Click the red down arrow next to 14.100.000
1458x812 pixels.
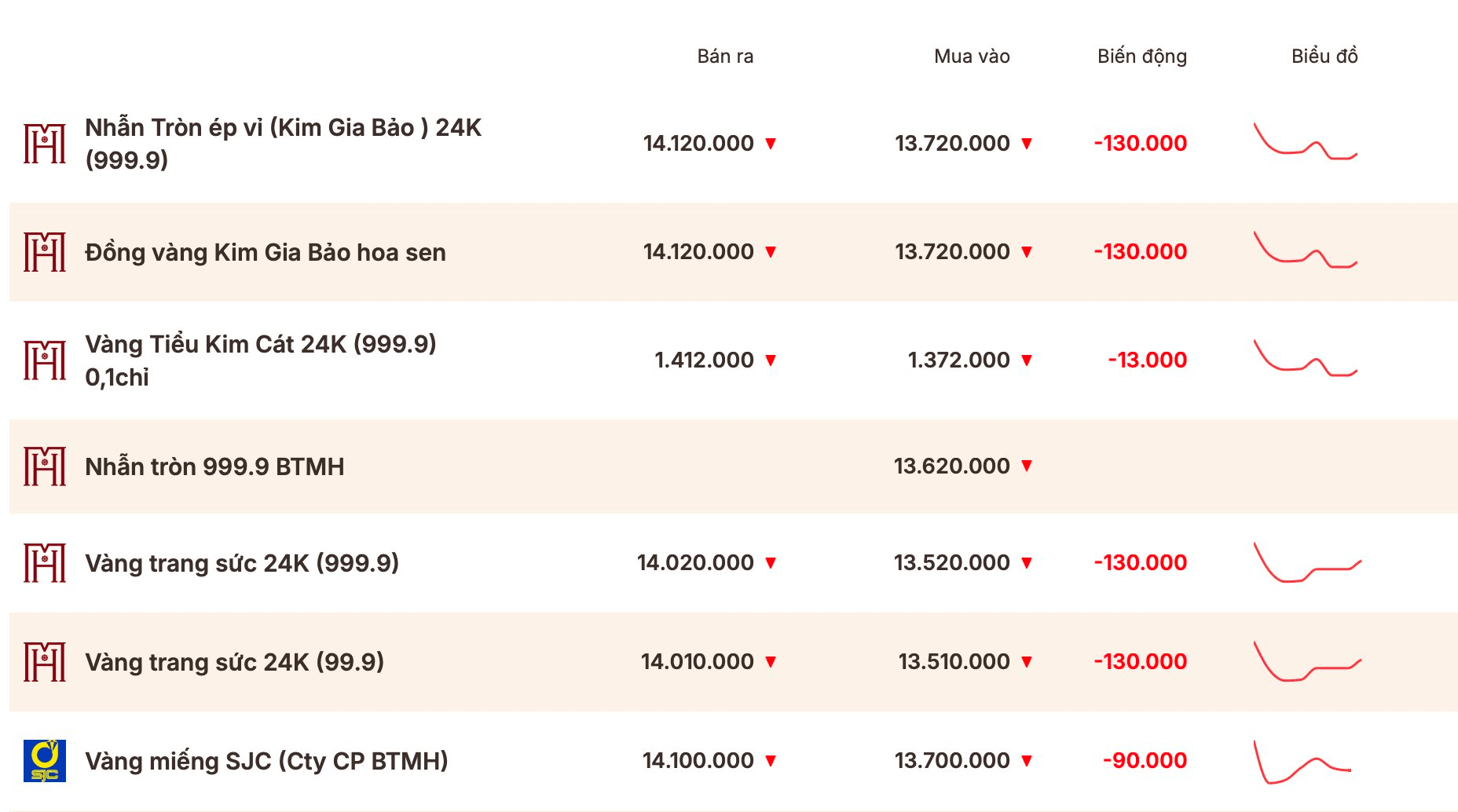pos(771,761)
